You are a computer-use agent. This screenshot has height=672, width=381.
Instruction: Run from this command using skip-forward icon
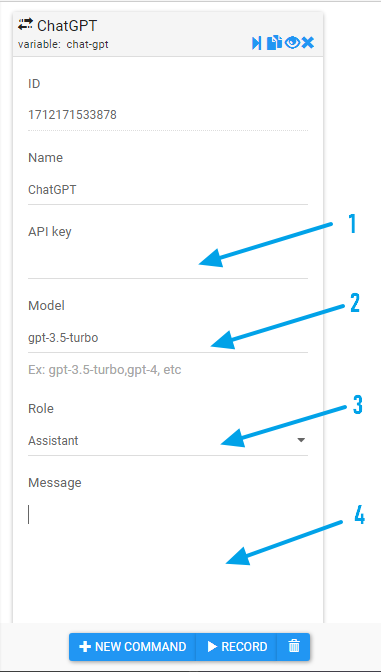(x=256, y=43)
